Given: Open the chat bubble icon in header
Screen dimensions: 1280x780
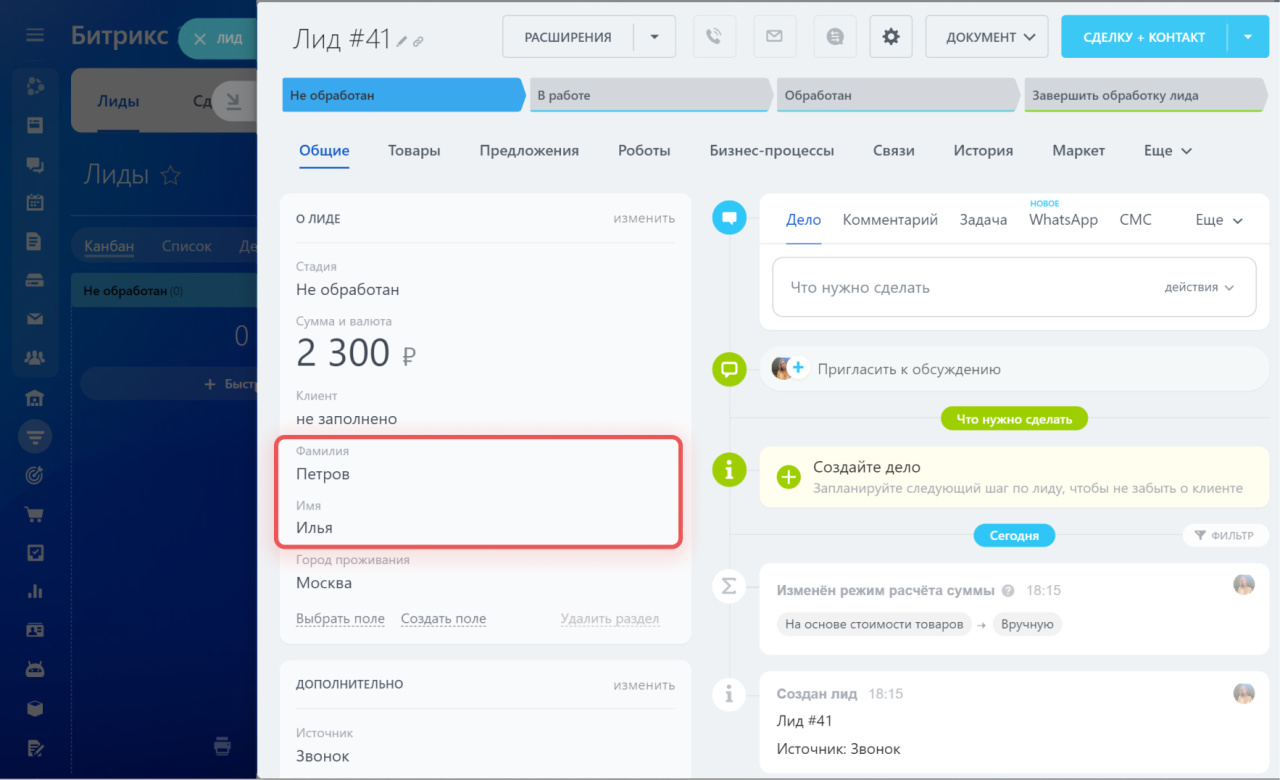Looking at the screenshot, I should click(835, 37).
